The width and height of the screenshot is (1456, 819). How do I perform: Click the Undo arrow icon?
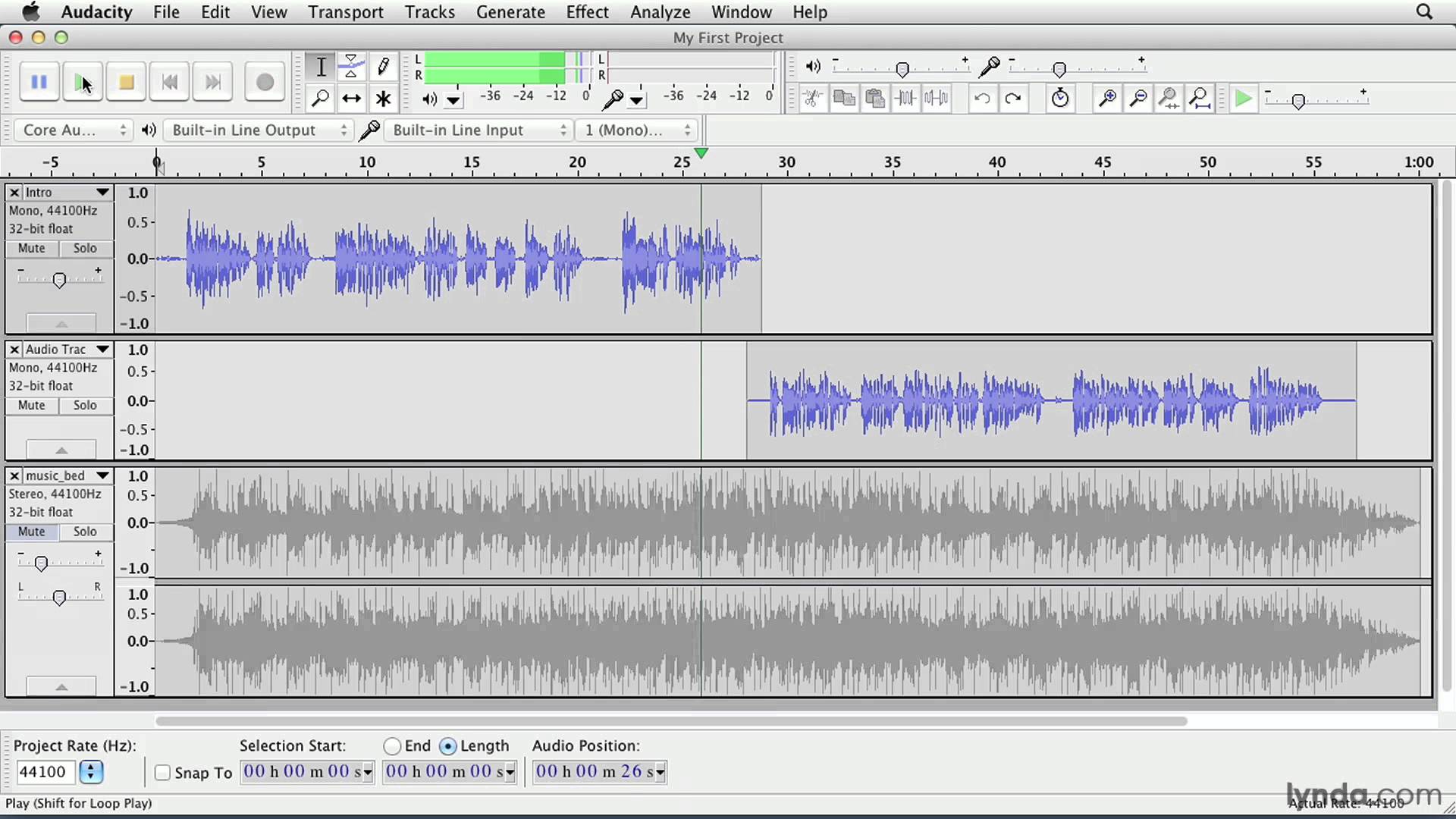982,99
